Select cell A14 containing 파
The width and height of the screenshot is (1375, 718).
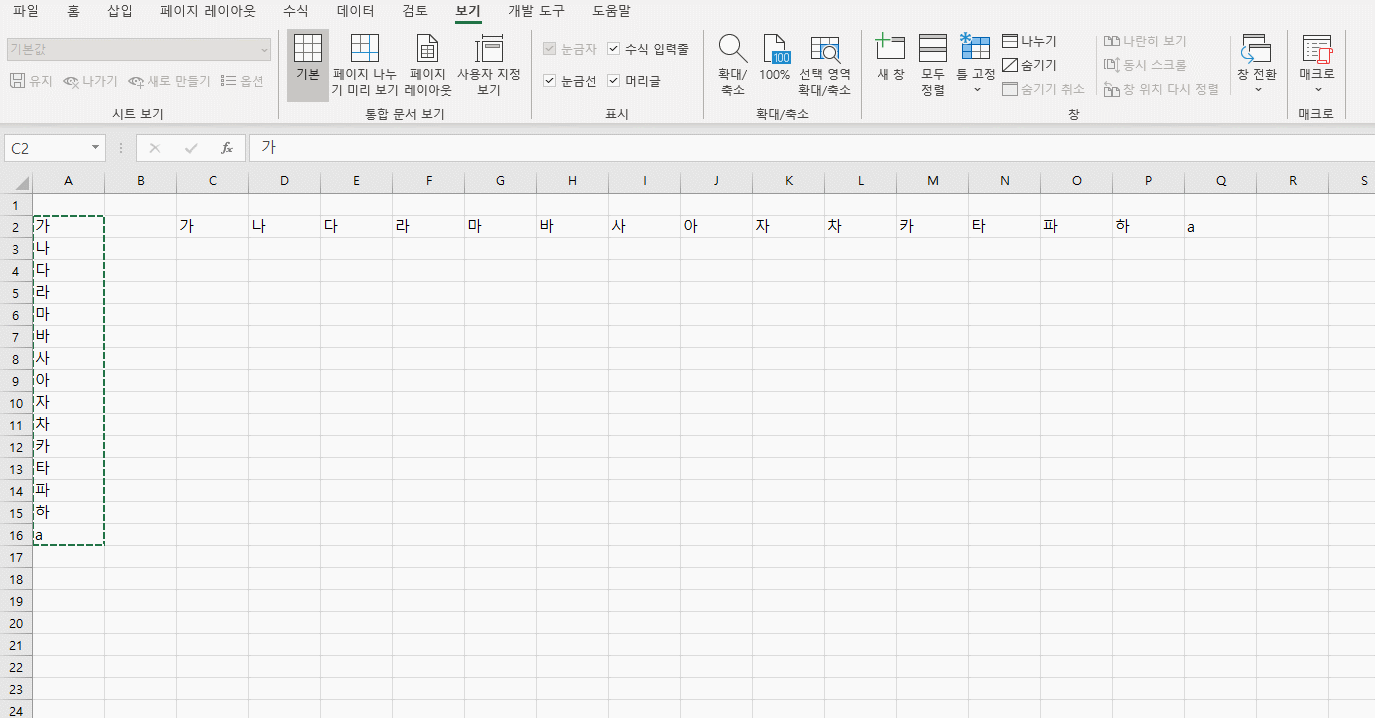[x=68, y=491]
